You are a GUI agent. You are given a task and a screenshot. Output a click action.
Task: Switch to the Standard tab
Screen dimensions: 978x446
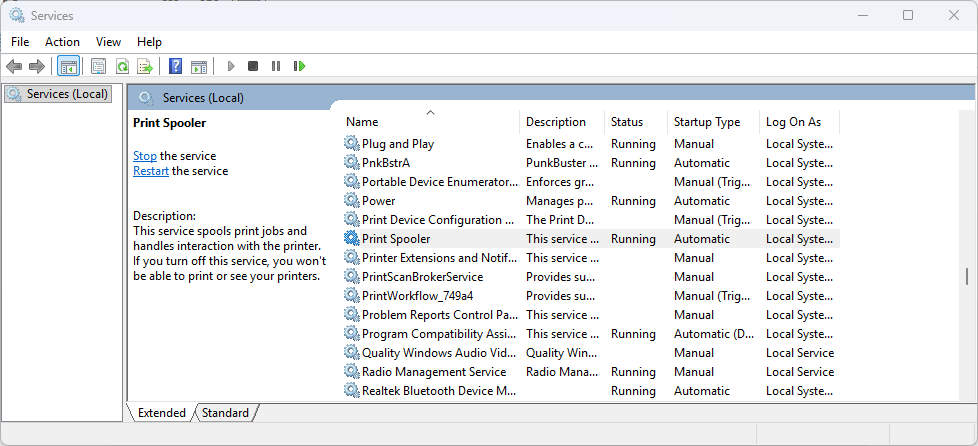[225, 412]
